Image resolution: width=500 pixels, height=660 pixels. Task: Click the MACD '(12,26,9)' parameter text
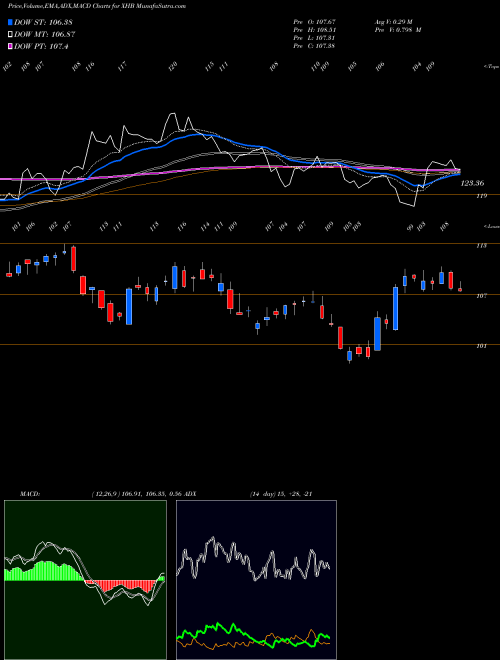pyautogui.click(x=106, y=494)
